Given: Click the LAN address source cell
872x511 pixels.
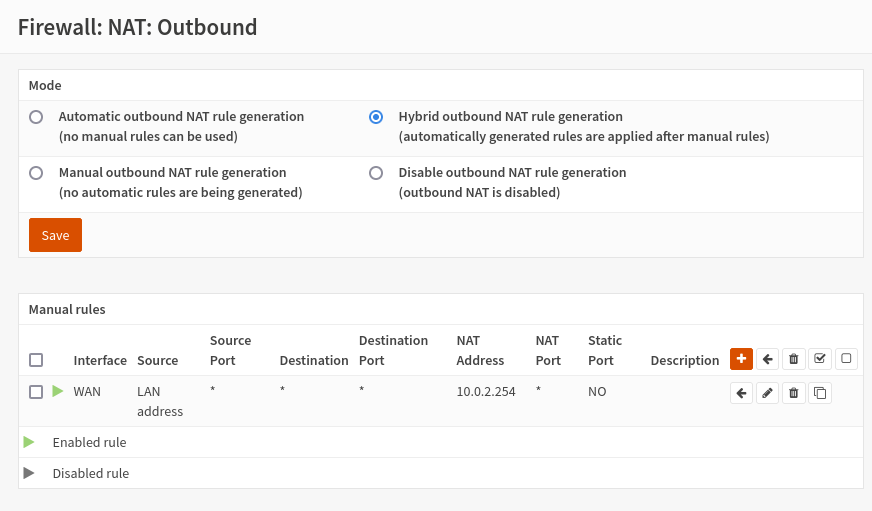Looking at the screenshot, I should pyautogui.click(x=160, y=401).
